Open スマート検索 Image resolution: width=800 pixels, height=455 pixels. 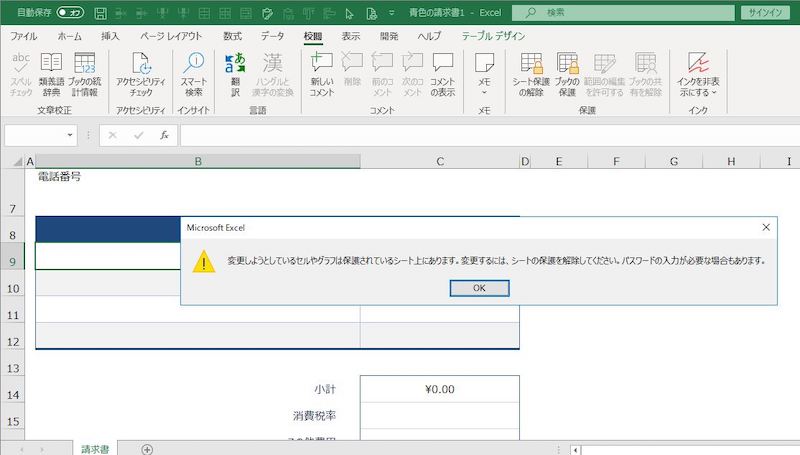tap(194, 74)
